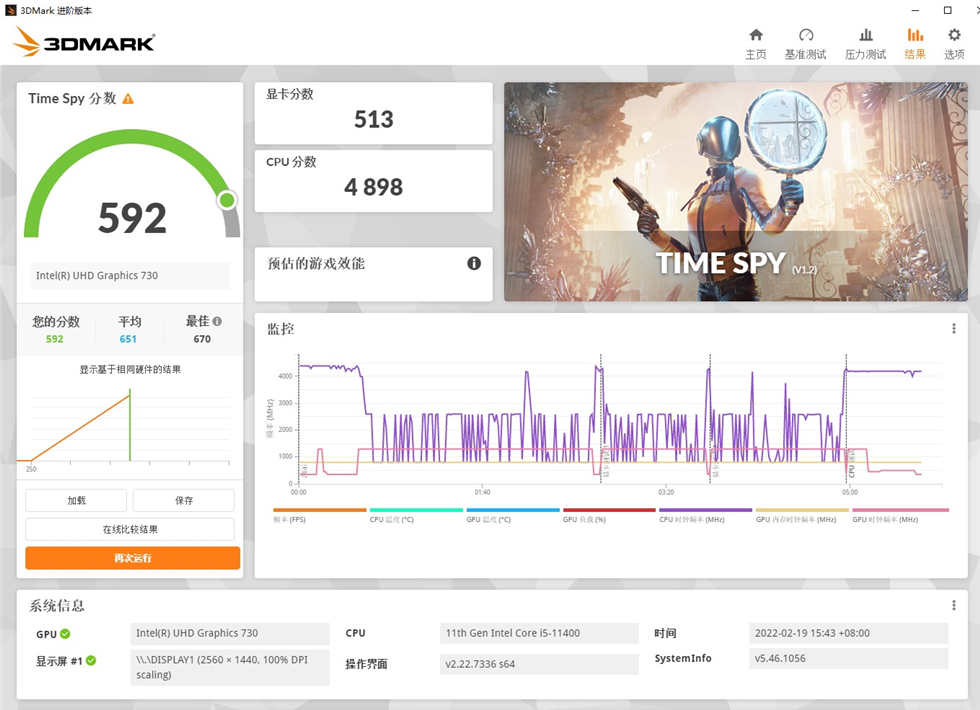The width and height of the screenshot is (980, 710).
Task: Click the 显示基于相同硬件的结果 text
Action: [130, 369]
